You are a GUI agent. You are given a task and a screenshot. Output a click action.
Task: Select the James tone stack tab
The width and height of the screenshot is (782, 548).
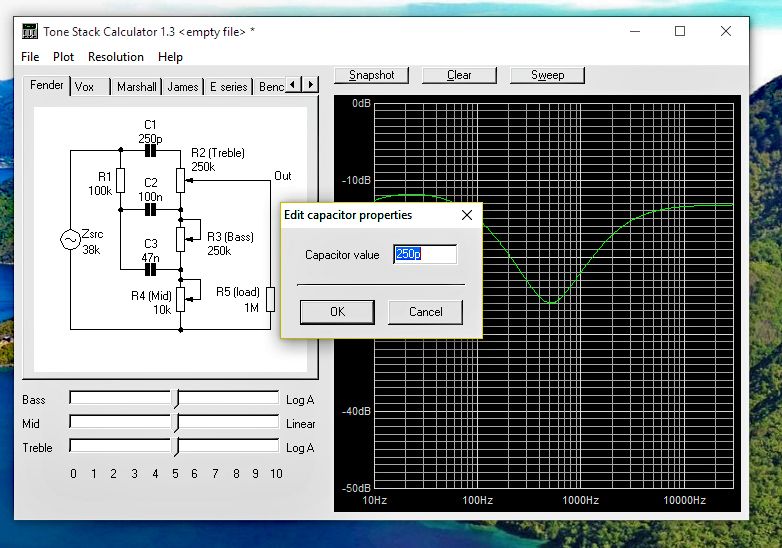point(182,87)
